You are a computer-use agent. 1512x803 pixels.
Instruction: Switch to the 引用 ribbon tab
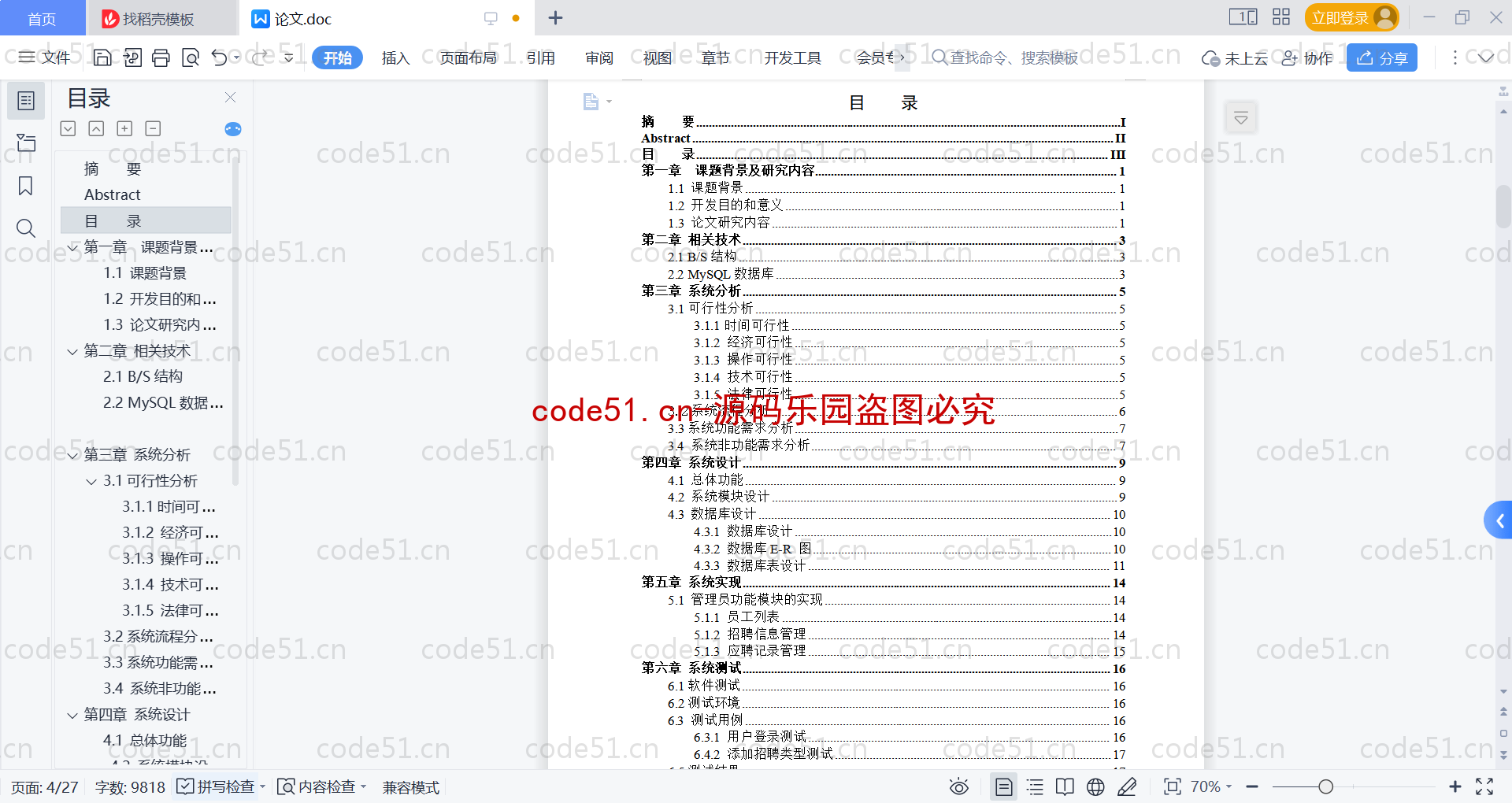[541, 57]
